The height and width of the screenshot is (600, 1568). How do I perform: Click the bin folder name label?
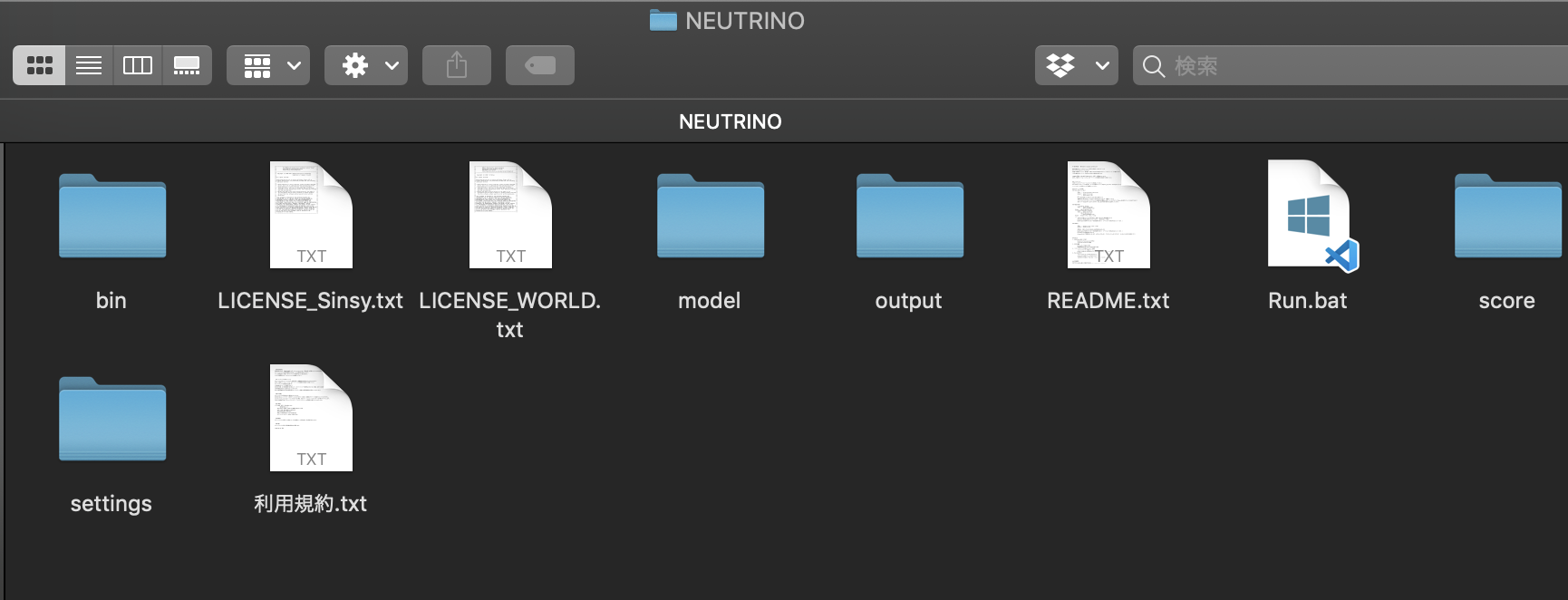pos(111,301)
